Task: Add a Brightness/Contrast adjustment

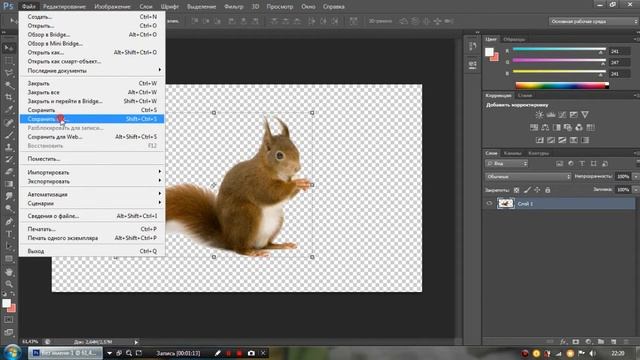Action: (x=539, y=115)
